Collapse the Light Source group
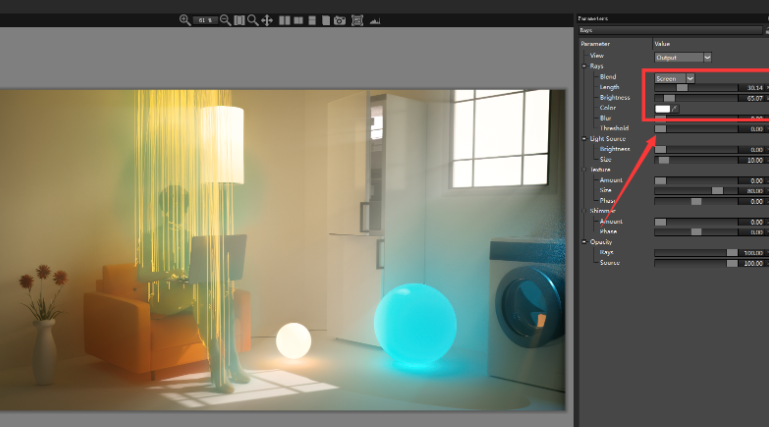This screenshot has height=427, width=769. (x=585, y=139)
